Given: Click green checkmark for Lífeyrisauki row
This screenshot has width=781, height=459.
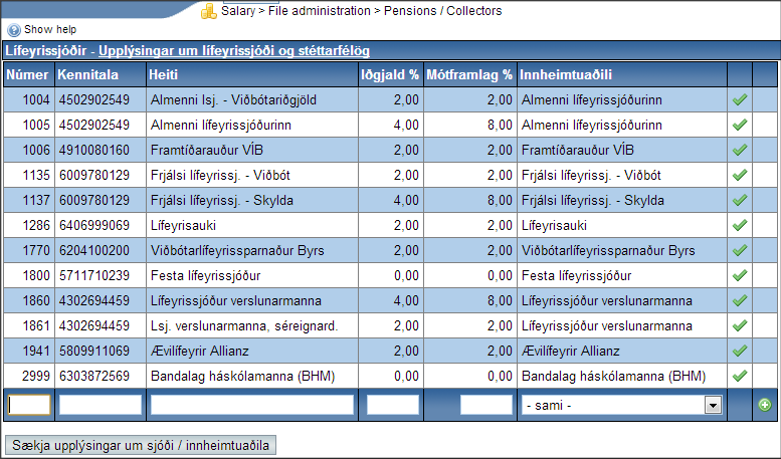Looking at the screenshot, I should coord(740,225).
